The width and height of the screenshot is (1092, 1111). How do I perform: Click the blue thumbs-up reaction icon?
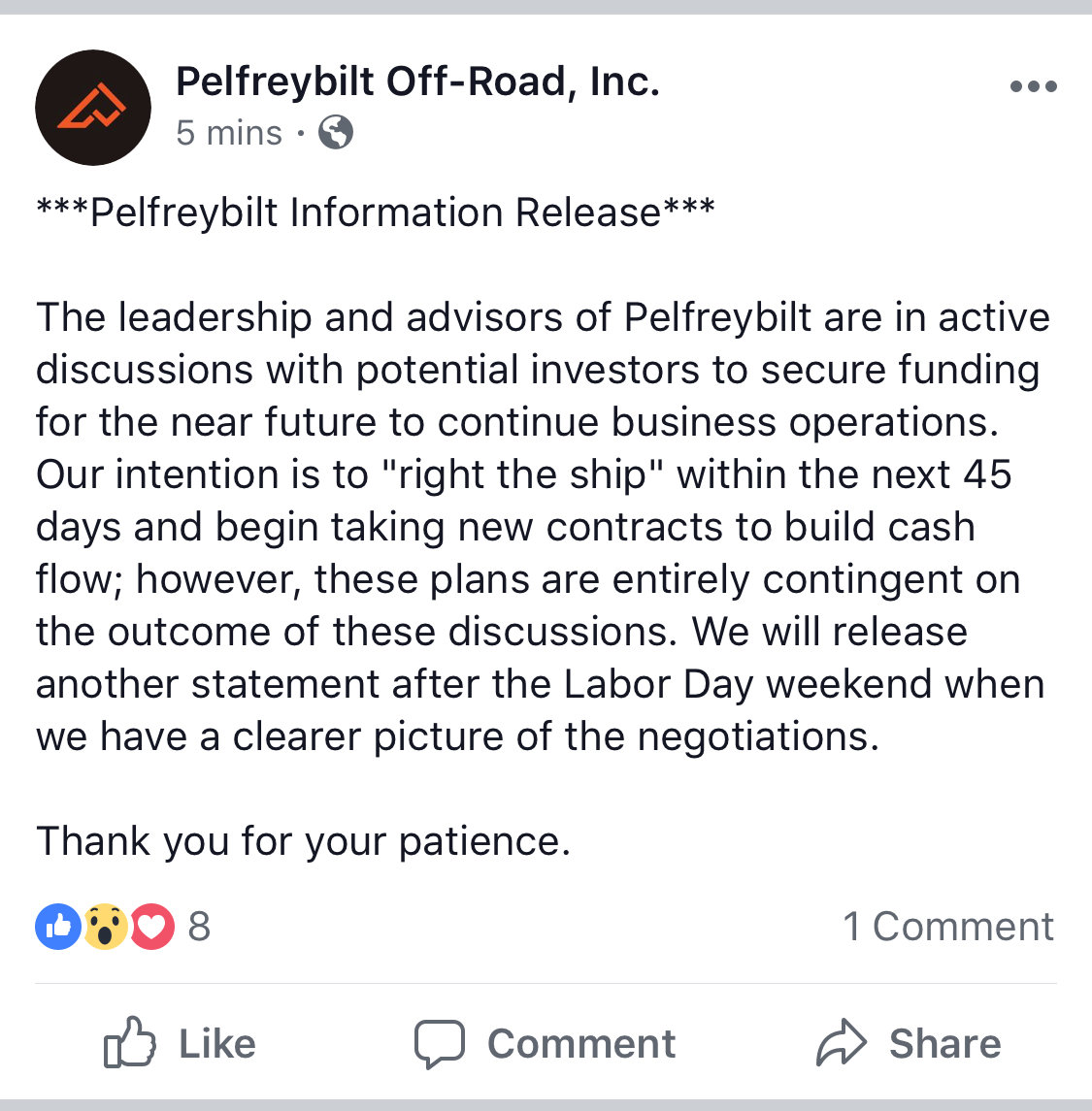(x=58, y=926)
